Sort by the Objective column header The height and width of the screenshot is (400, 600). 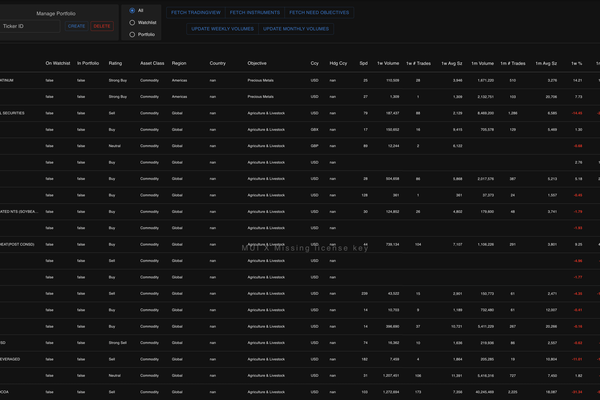[257, 62]
